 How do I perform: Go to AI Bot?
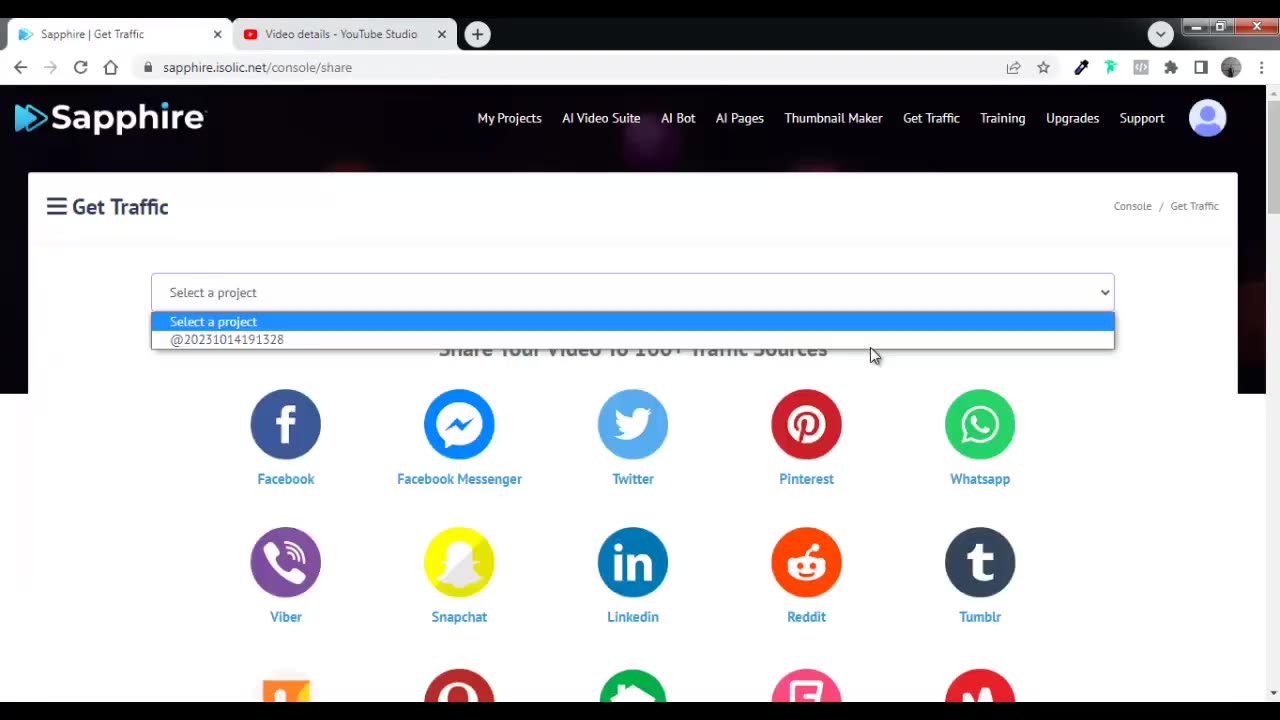coord(678,118)
